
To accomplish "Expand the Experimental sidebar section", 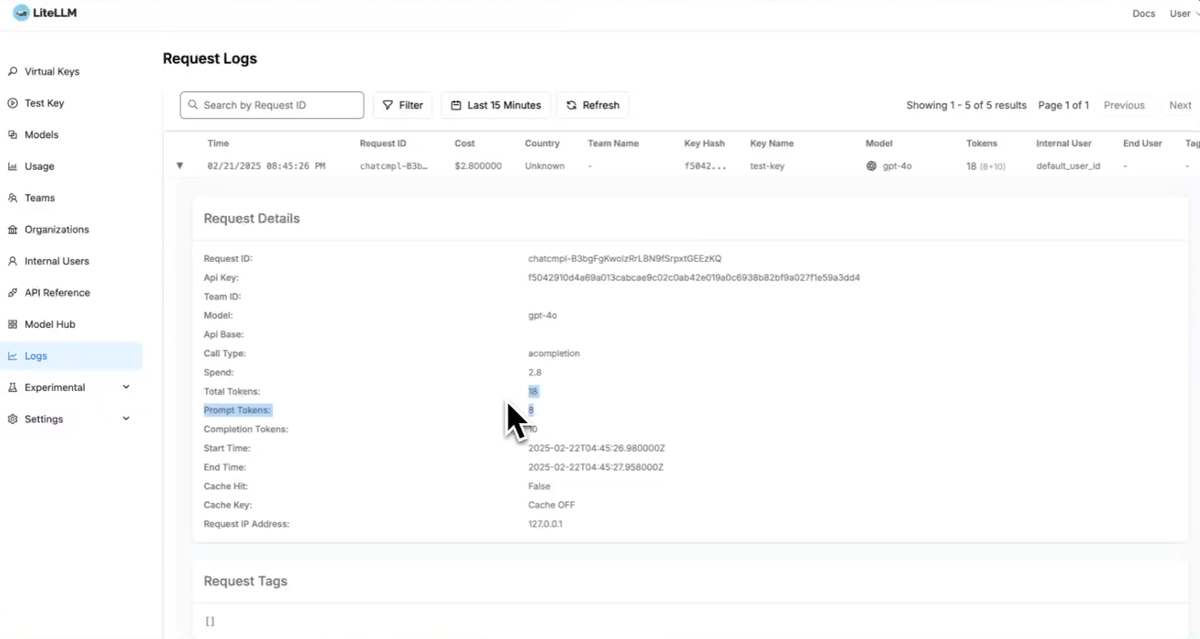I will click(x=126, y=388).
